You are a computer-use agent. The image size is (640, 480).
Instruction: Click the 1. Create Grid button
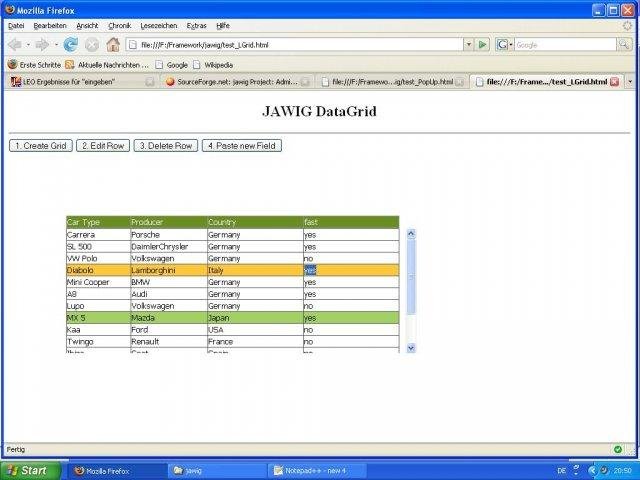[x=41, y=146]
